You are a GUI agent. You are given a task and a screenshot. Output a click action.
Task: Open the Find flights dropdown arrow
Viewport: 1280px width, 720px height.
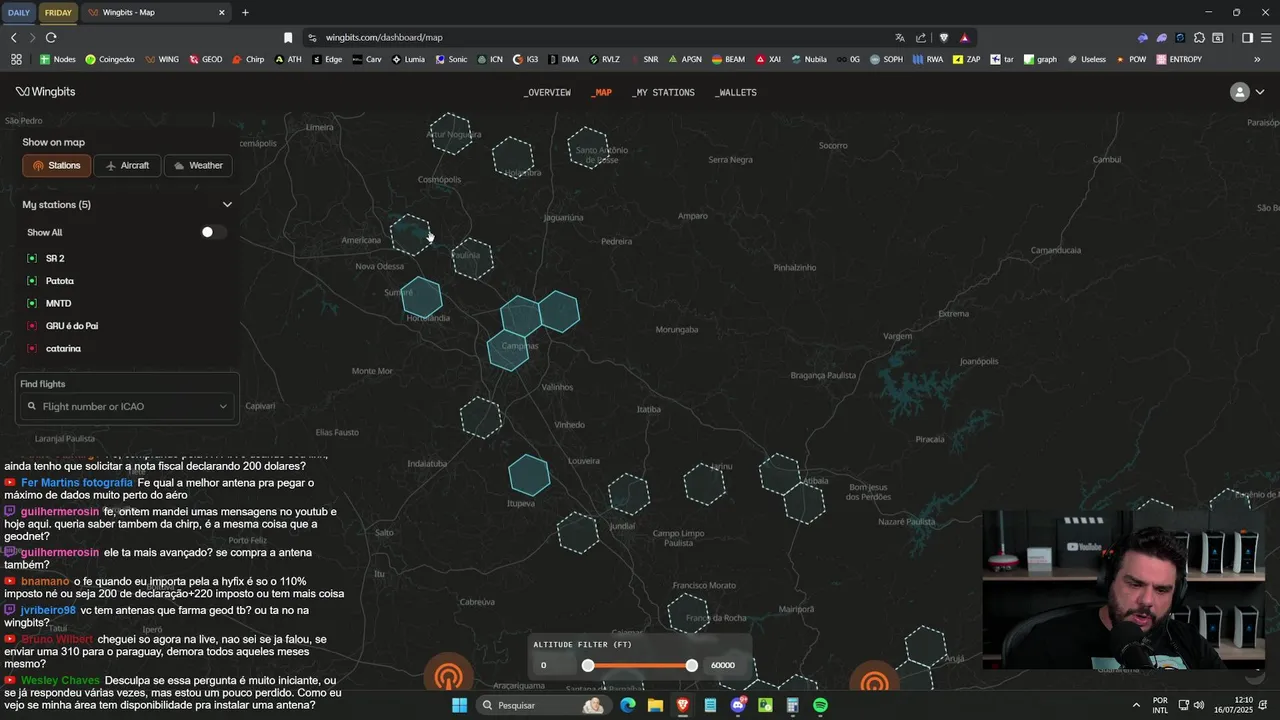coord(223,406)
